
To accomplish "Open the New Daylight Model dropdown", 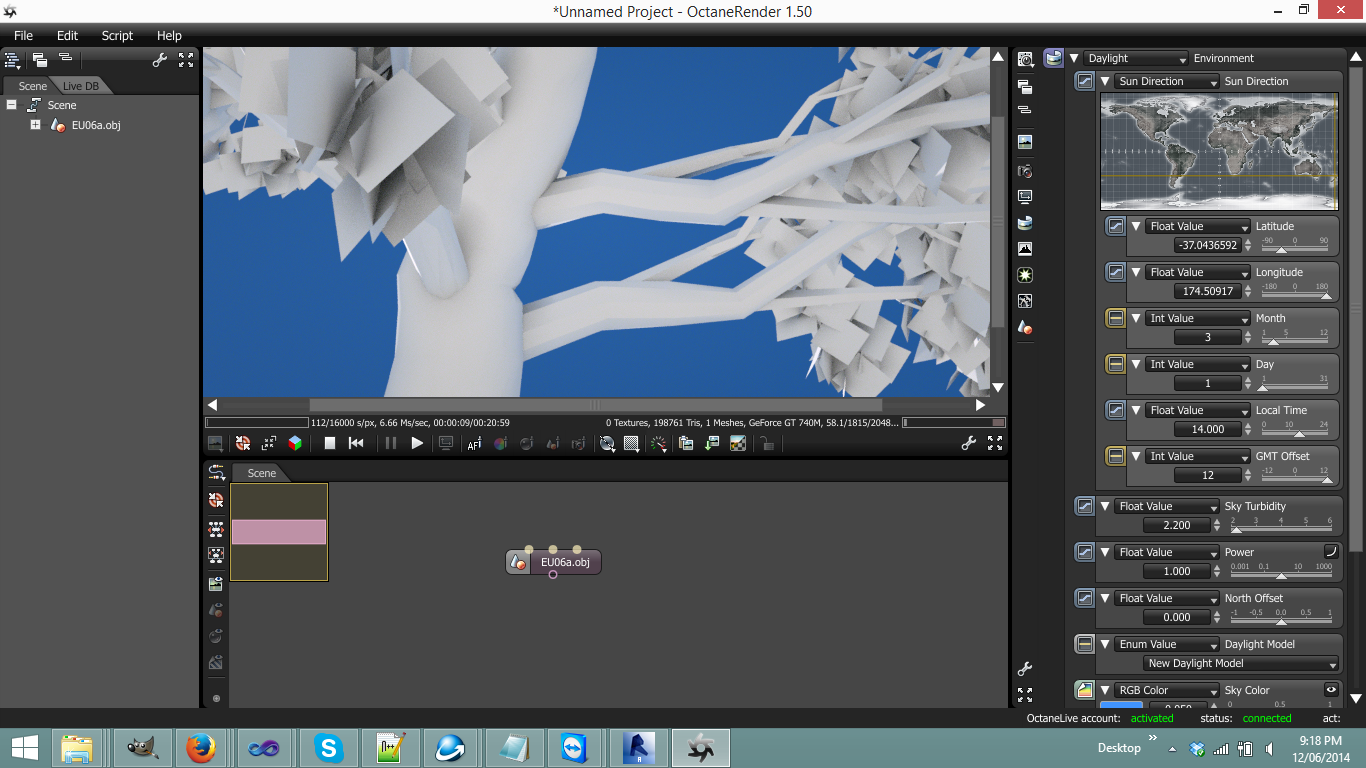I will coord(1241,664).
